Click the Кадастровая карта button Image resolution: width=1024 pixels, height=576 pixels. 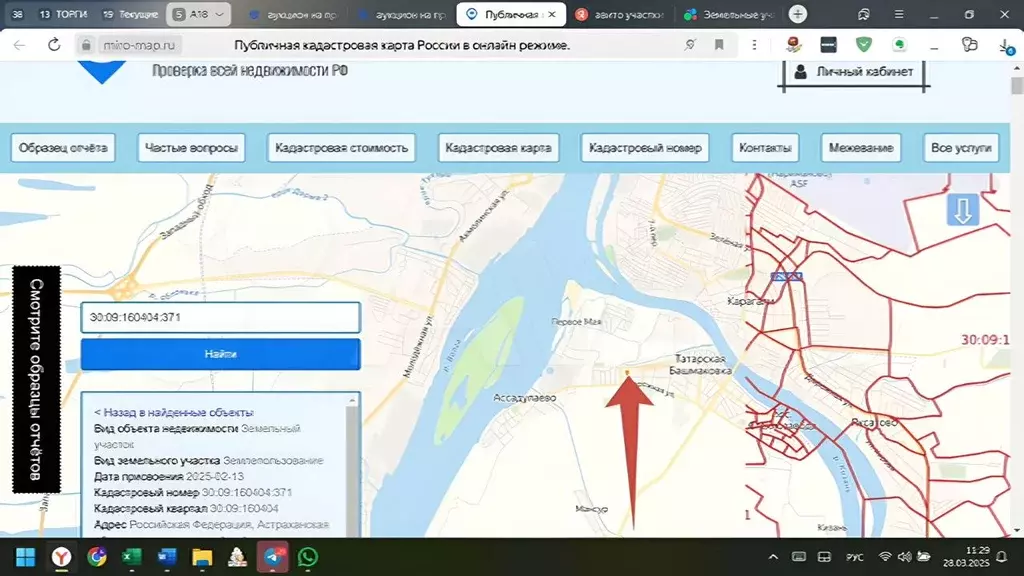pyautogui.click(x=498, y=148)
